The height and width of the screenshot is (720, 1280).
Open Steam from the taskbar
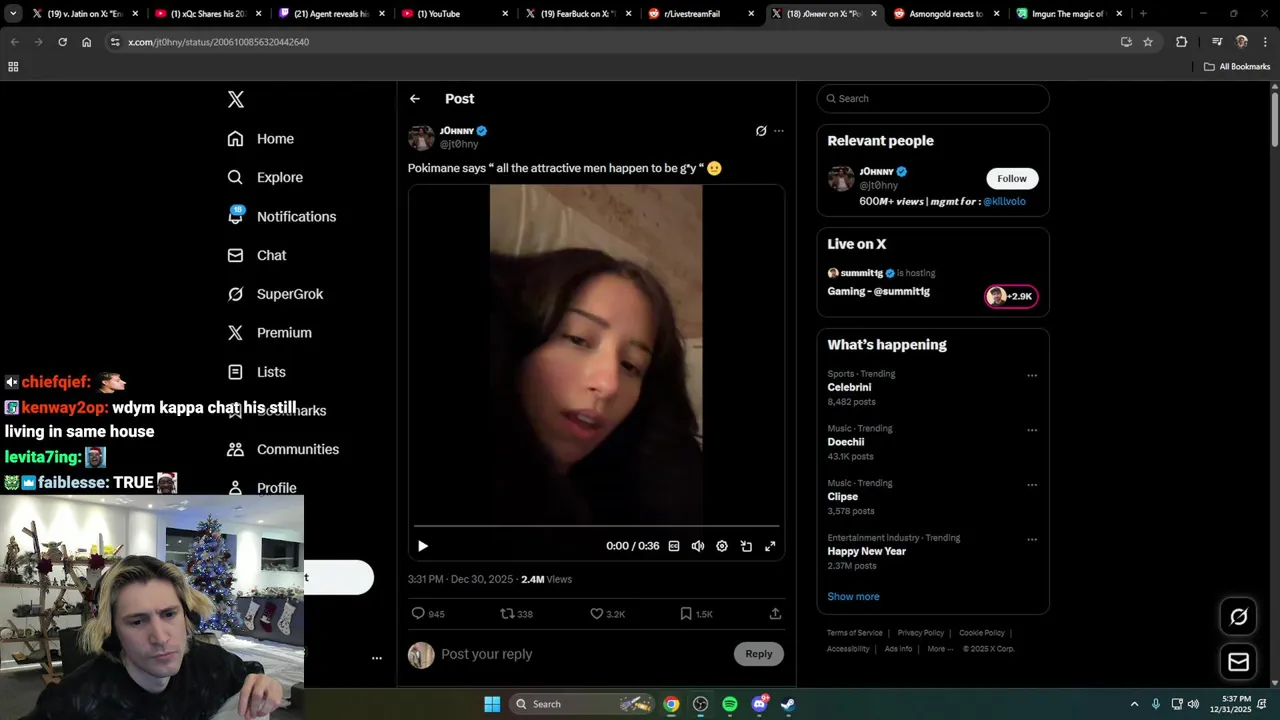[788, 704]
